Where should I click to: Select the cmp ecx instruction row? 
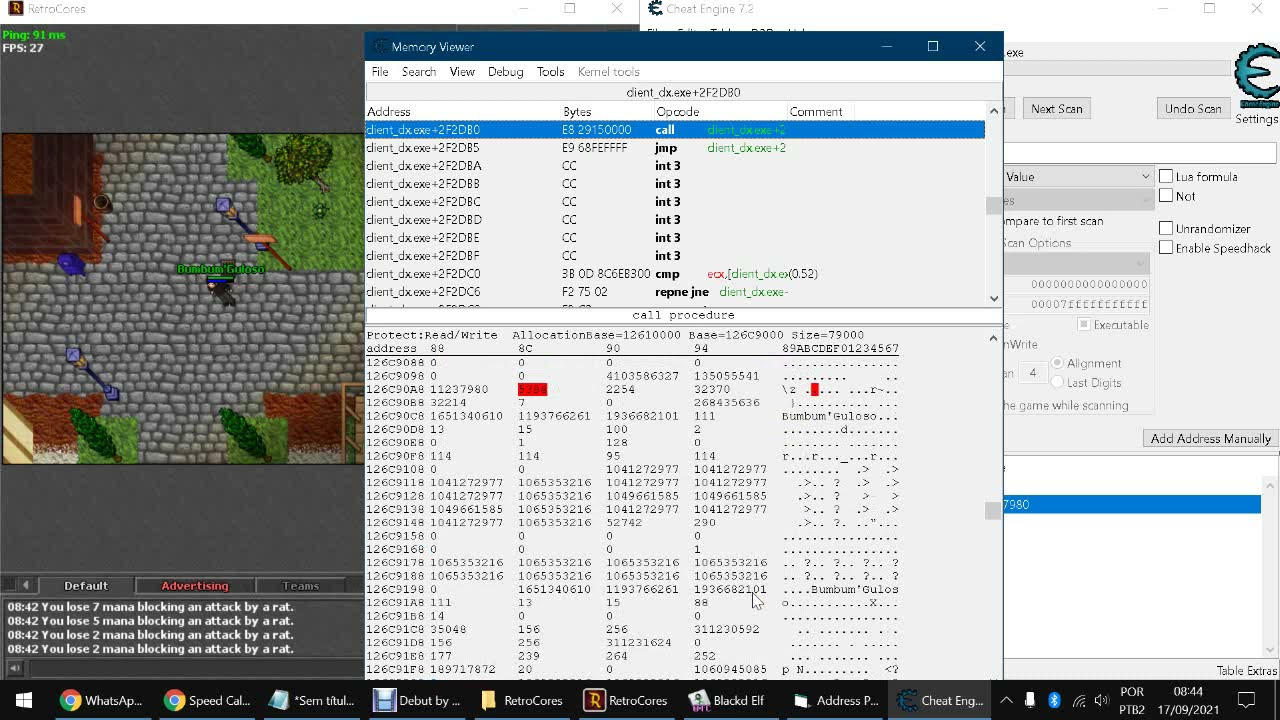coord(675,274)
